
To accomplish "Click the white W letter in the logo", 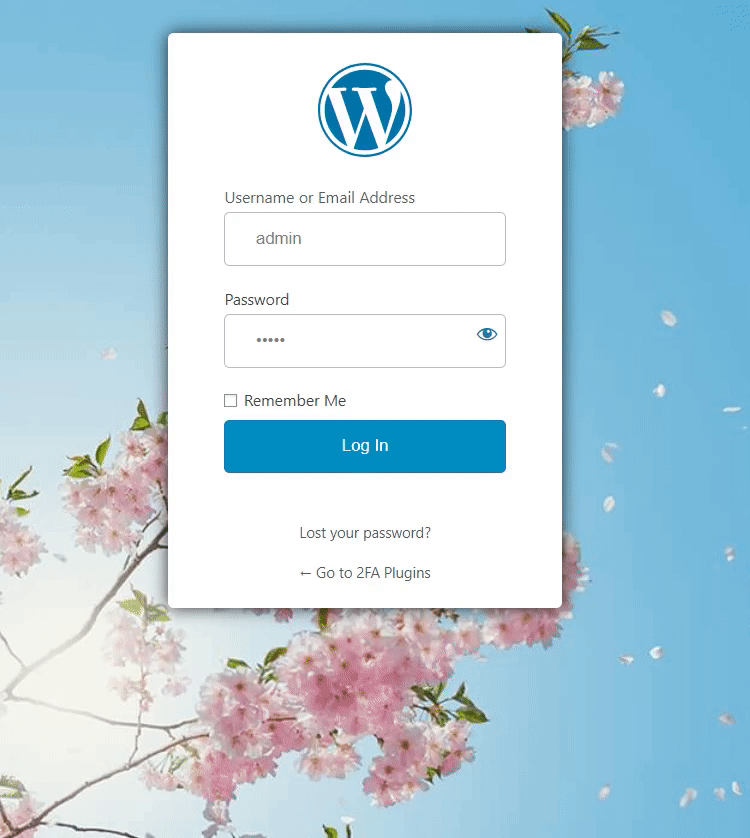I will [365, 115].
